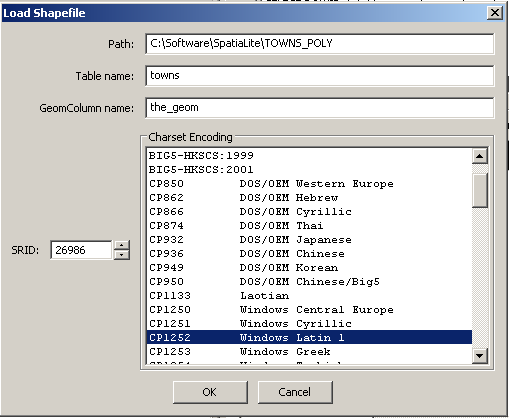Select BIG5-HKSCS:2001 encoding
Viewport: 509px width, 418px height.
click(x=309, y=170)
